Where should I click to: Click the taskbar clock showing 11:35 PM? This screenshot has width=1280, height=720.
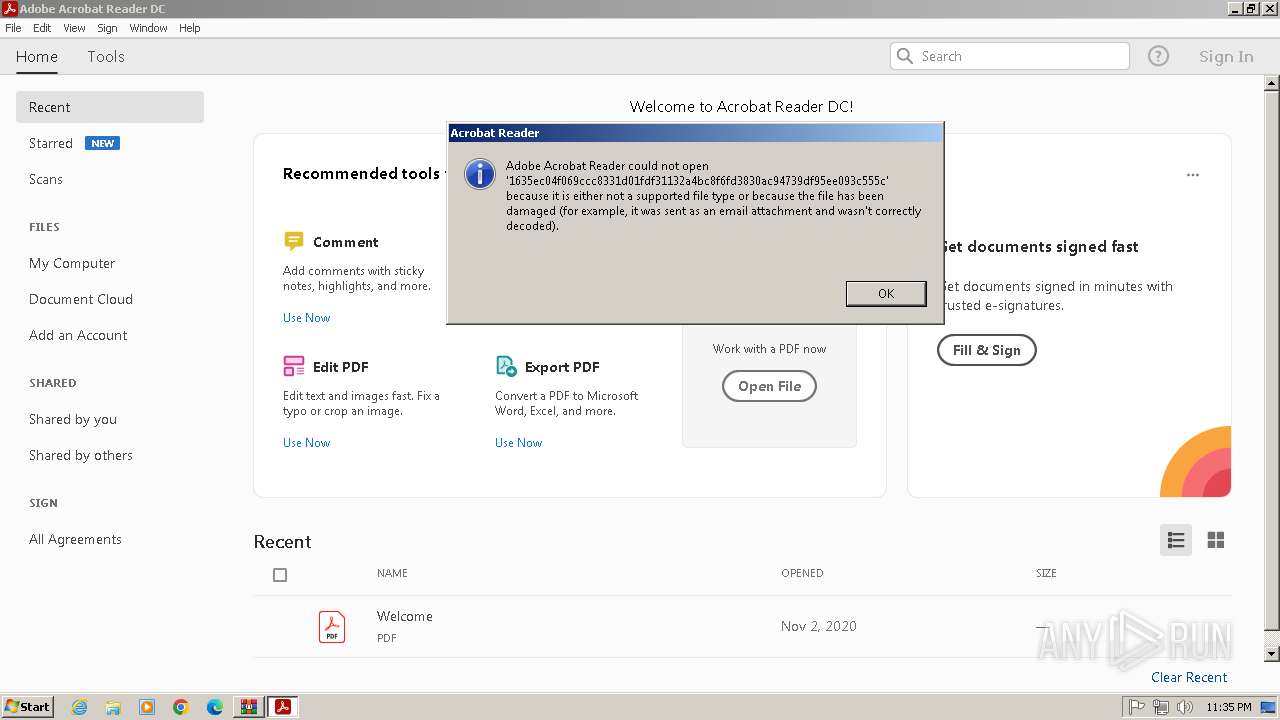click(1229, 707)
